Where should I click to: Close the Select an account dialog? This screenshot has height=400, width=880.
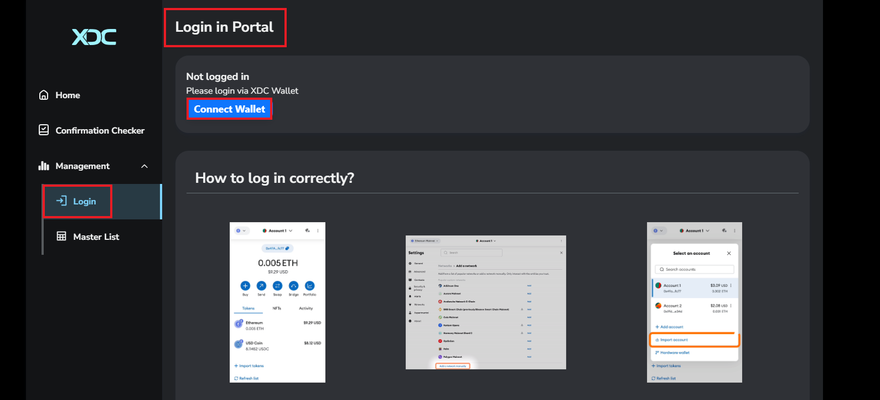click(x=728, y=253)
